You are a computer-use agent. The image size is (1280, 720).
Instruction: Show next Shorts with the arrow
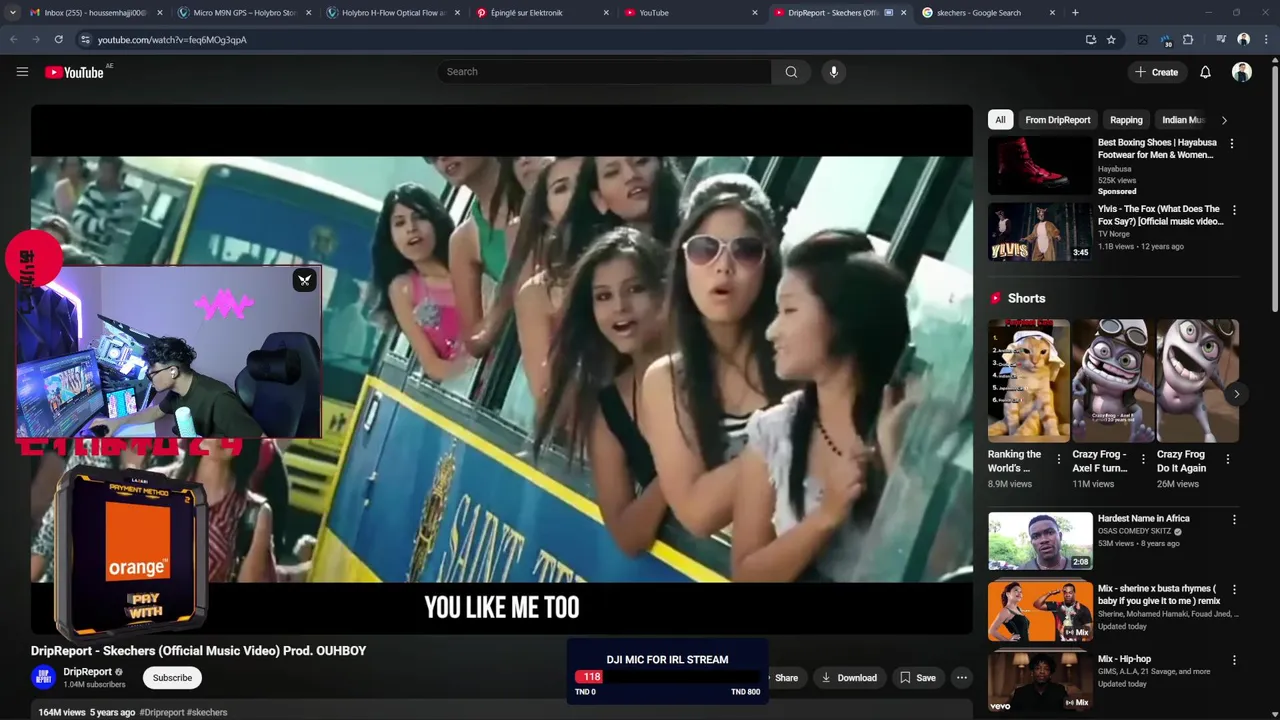point(1236,394)
